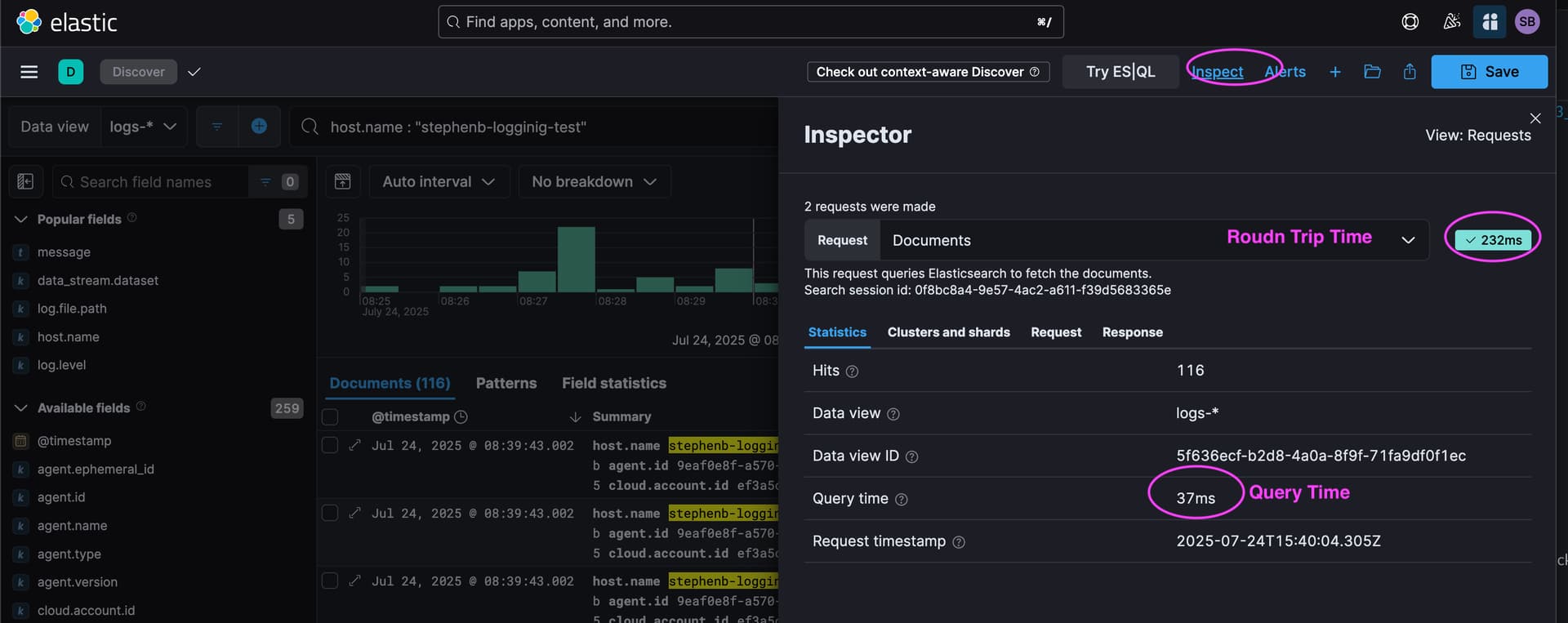This screenshot has width=1568, height=623.
Task: Click the green D space avatar
Action: coord(71,72)
